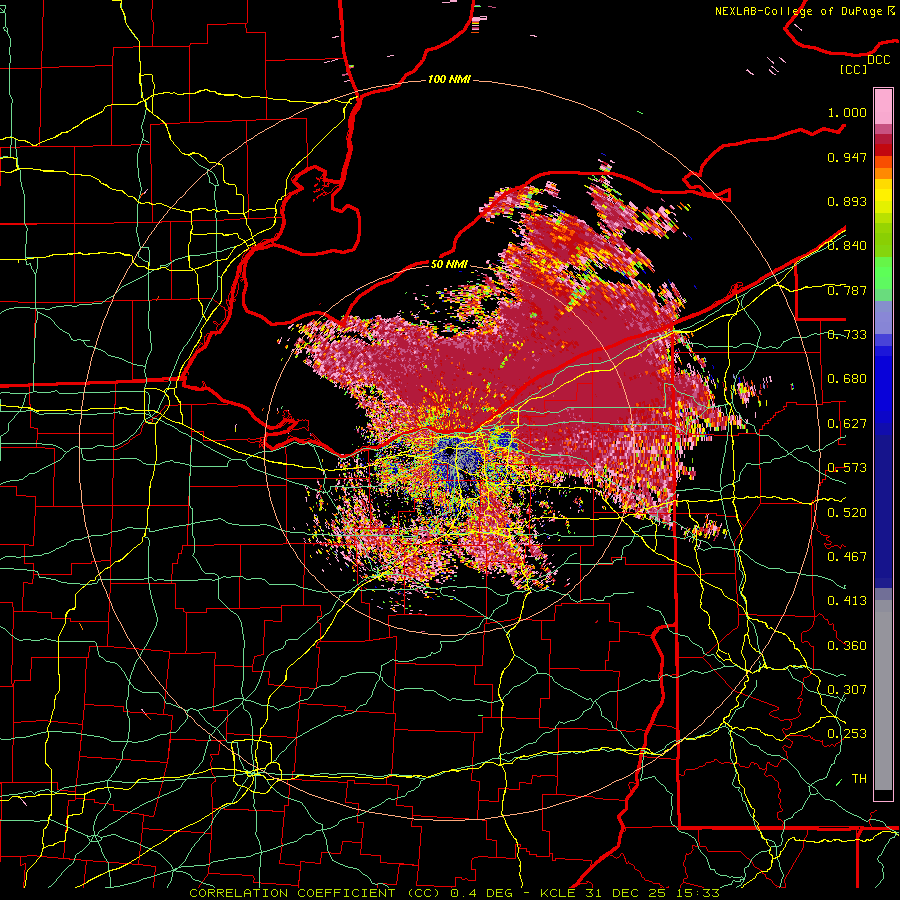The image size is (900, 900).
Task: Click the DCC label above the color scale
Action: (x=878, y=60)
